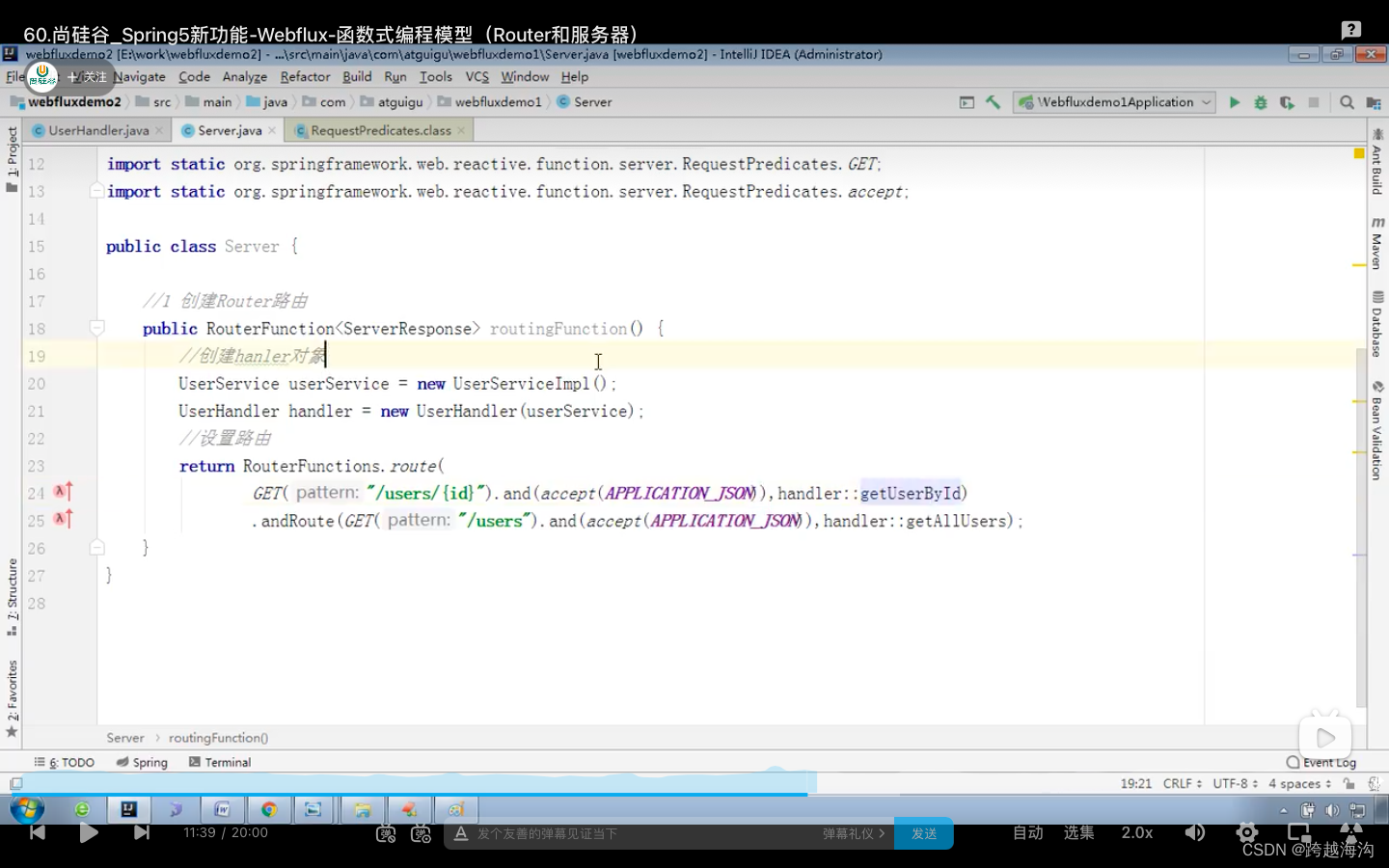Image resolution: width=1389 pixels, height=868 pixels.
Task: Click the 发送 send button
Action: coord(924,833)
